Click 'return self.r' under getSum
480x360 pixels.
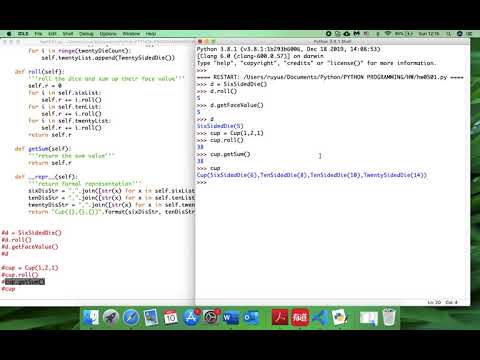(x=50, y=163)
